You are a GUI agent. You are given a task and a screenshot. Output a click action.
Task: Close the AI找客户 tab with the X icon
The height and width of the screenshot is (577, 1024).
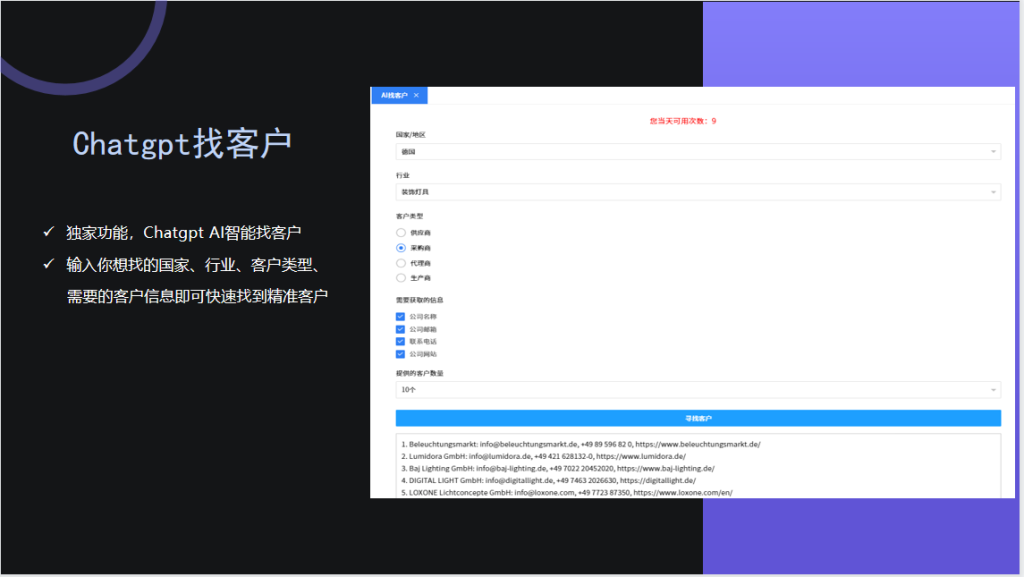pyautogui.click(x=417, y=95)
